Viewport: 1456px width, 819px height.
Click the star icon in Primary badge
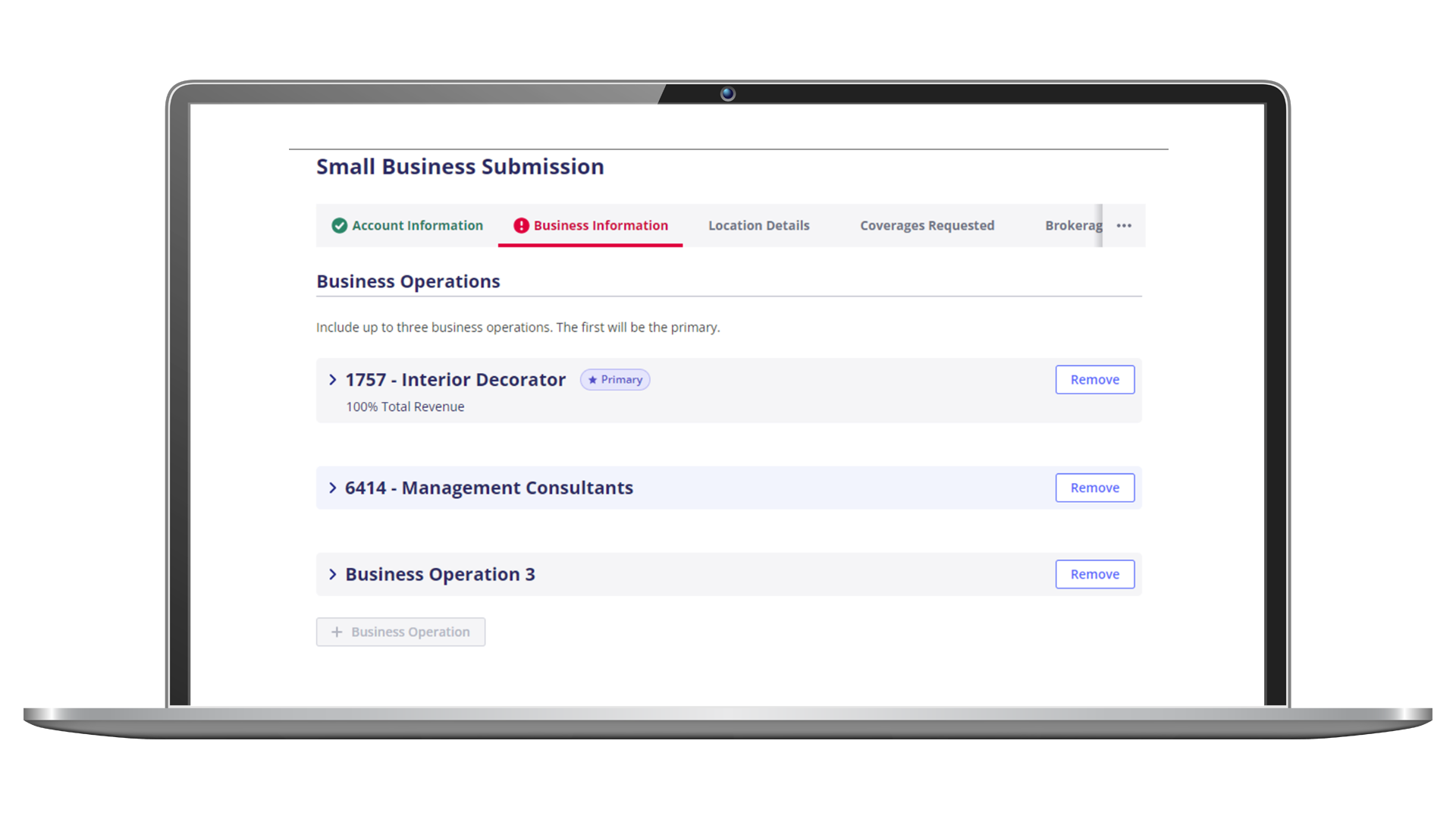click(x=592, y=380)
